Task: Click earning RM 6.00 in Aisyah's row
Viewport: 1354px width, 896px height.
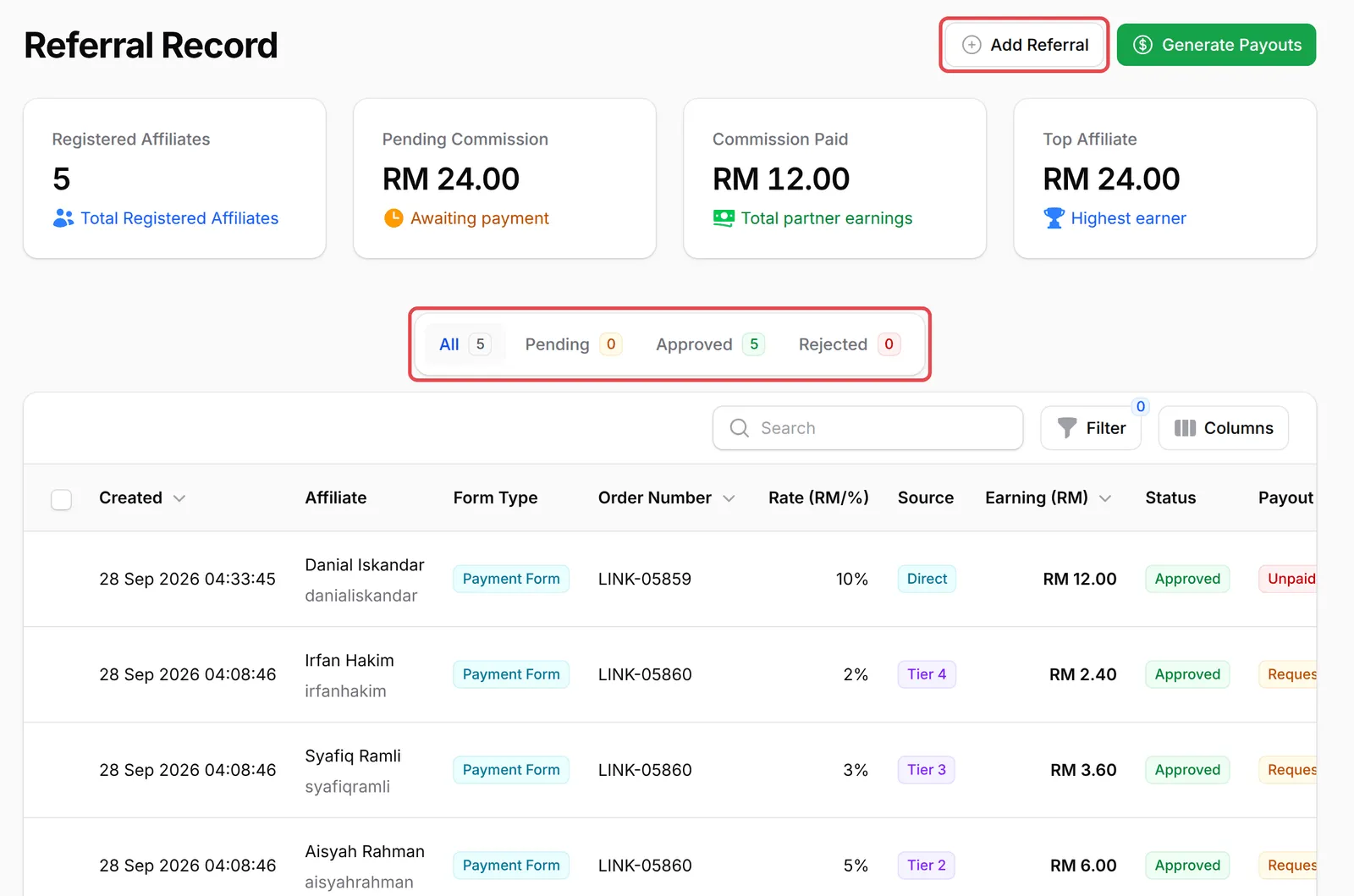Action: [1083, 866]
